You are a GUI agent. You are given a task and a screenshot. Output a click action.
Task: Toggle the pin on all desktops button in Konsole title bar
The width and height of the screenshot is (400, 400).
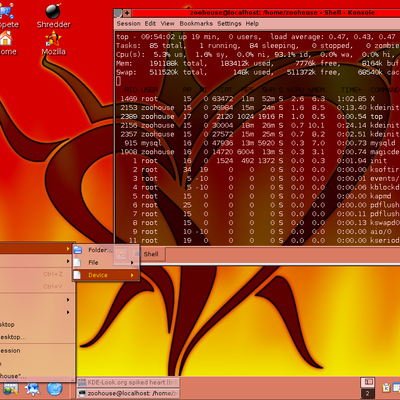(x=127, y=13)
